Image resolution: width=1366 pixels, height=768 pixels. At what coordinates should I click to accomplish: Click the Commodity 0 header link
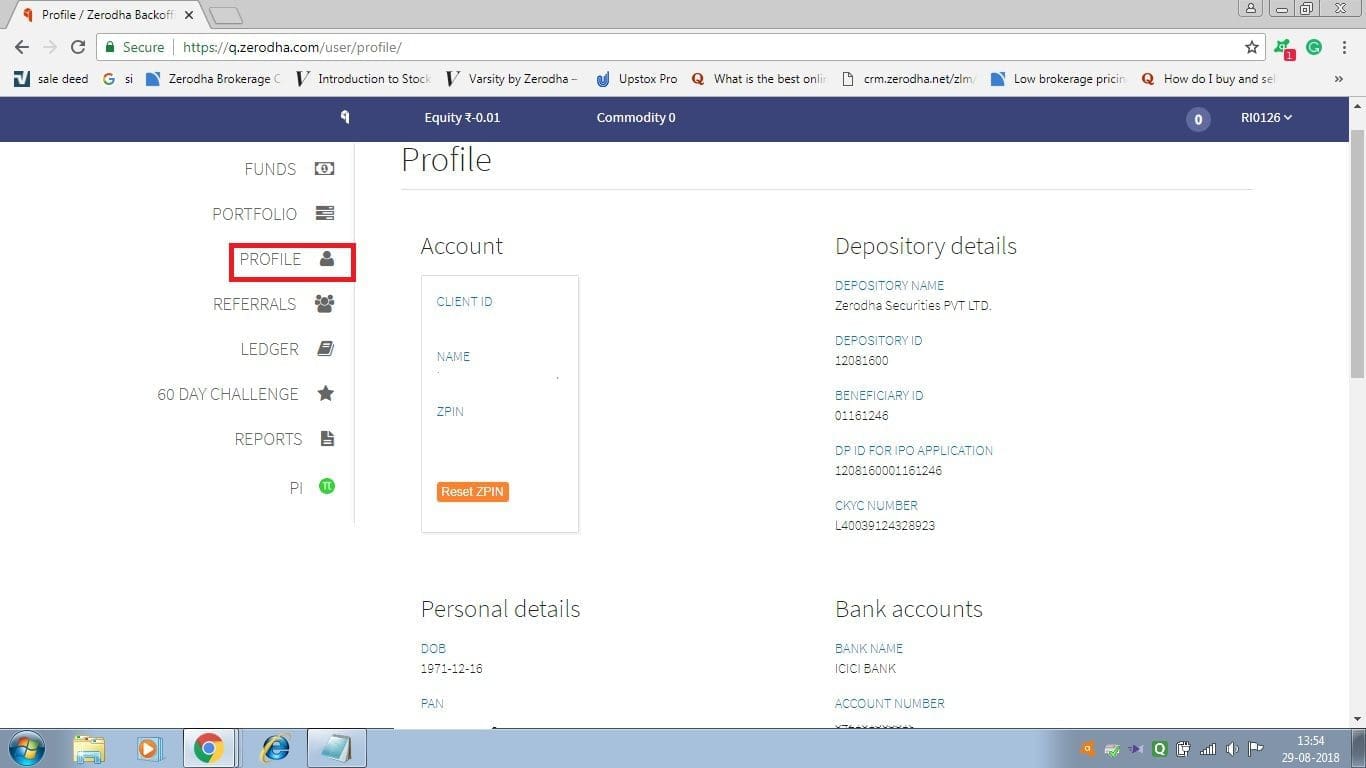[636, 118]
